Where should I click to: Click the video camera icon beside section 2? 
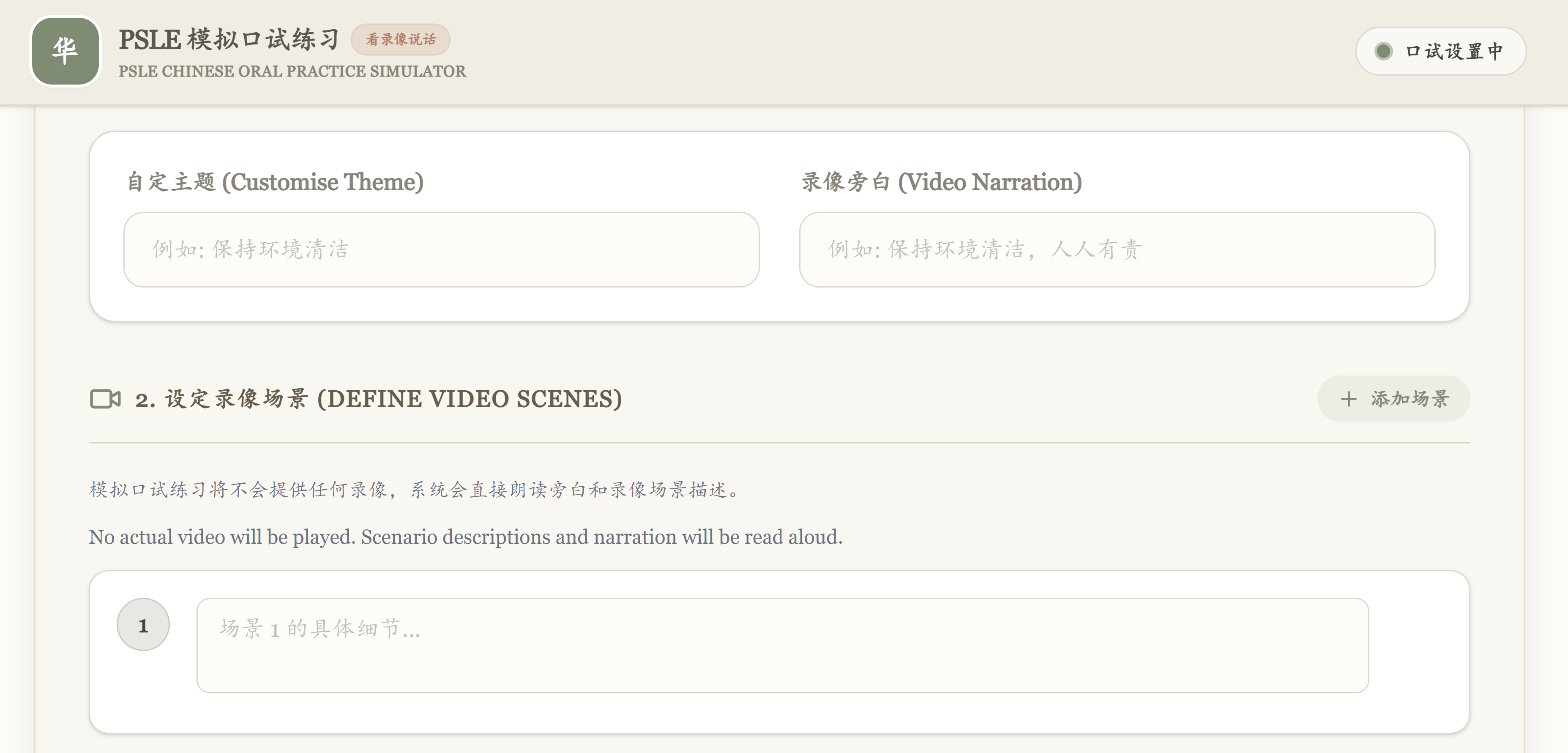[105, 399]
